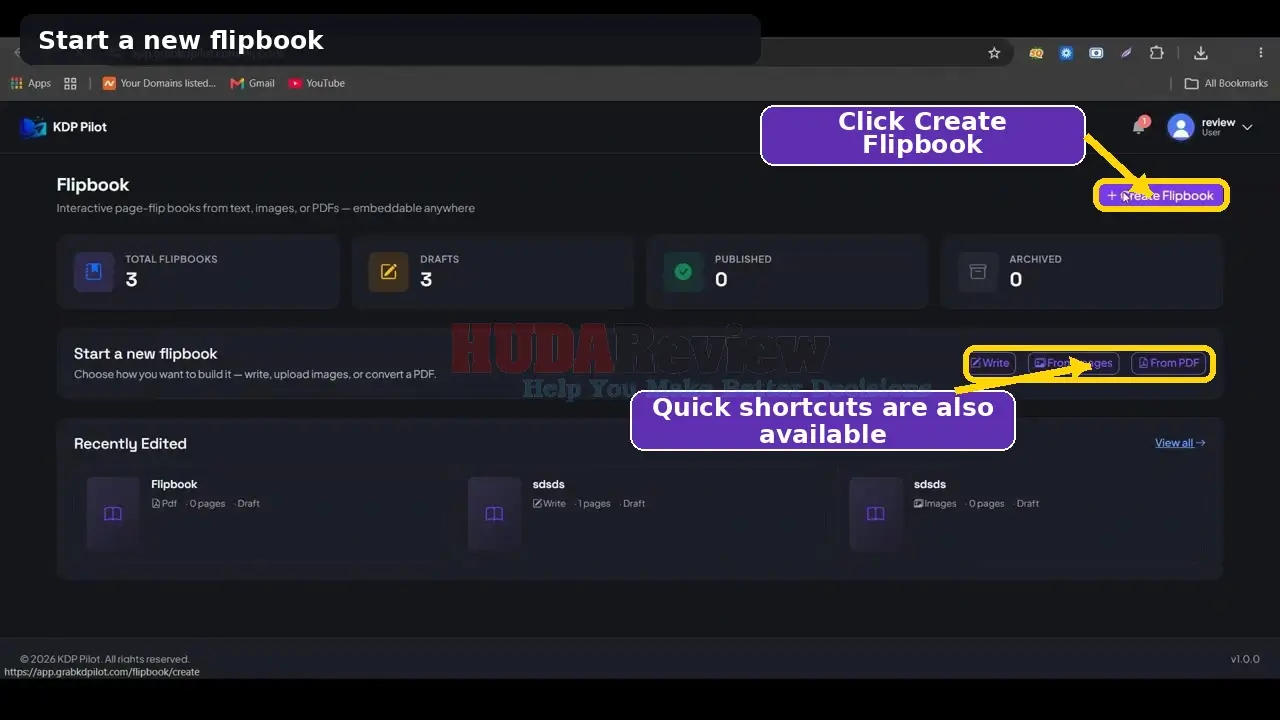Open the Your Domains listed bookmark

pos(159,83)
